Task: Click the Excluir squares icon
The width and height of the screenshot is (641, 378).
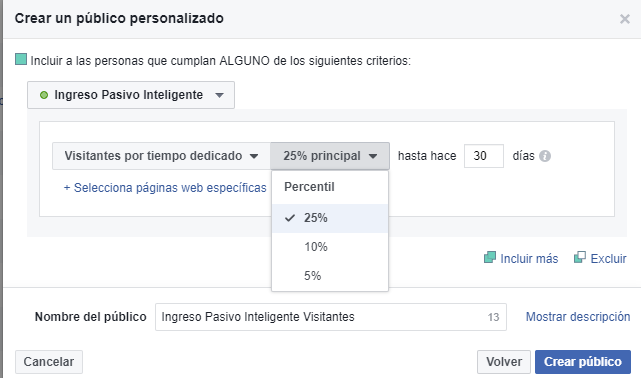Action: click(580, 257)
